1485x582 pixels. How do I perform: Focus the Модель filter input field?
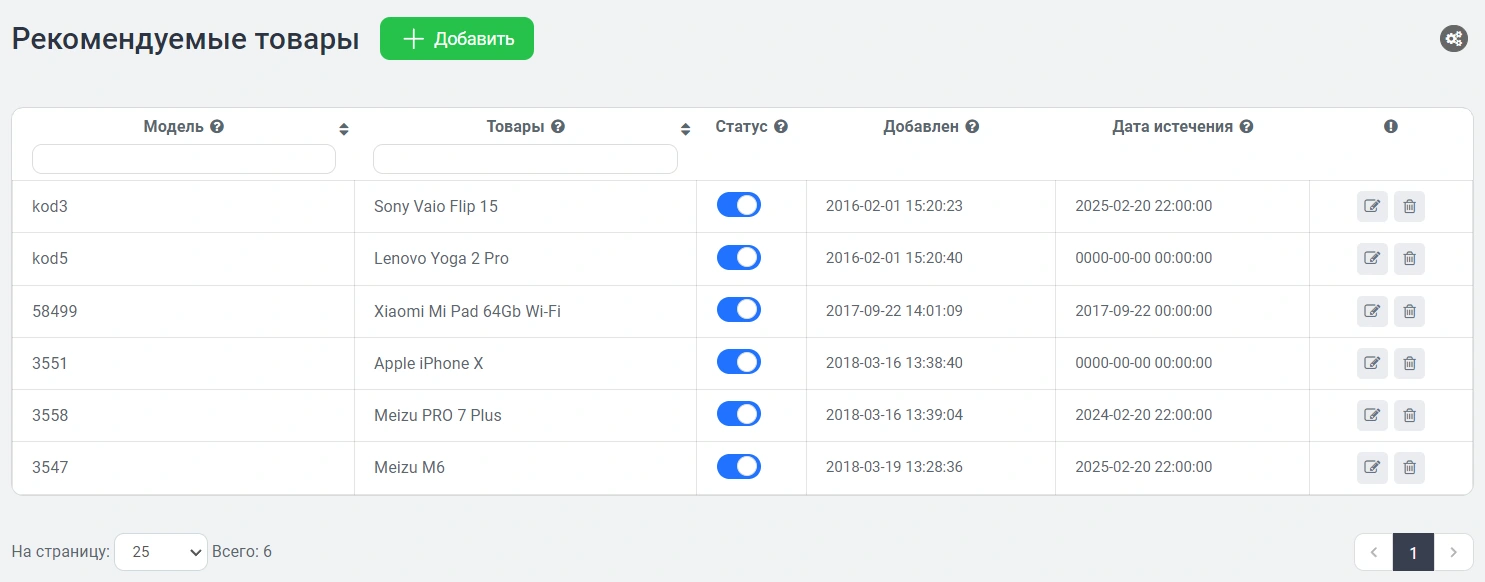tap(184, 159)
